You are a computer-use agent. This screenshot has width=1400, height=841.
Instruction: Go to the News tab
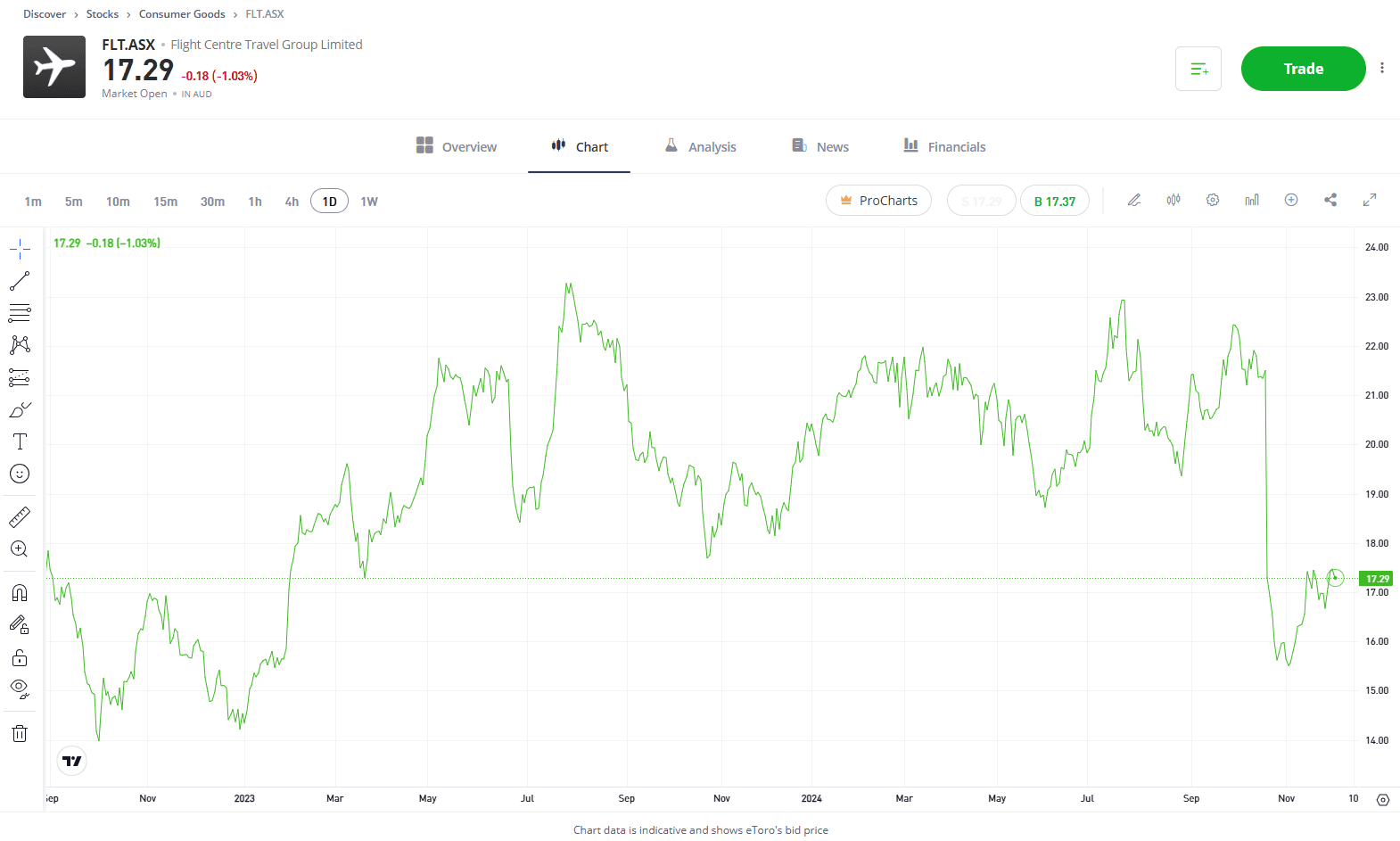(x=820, y=146)
